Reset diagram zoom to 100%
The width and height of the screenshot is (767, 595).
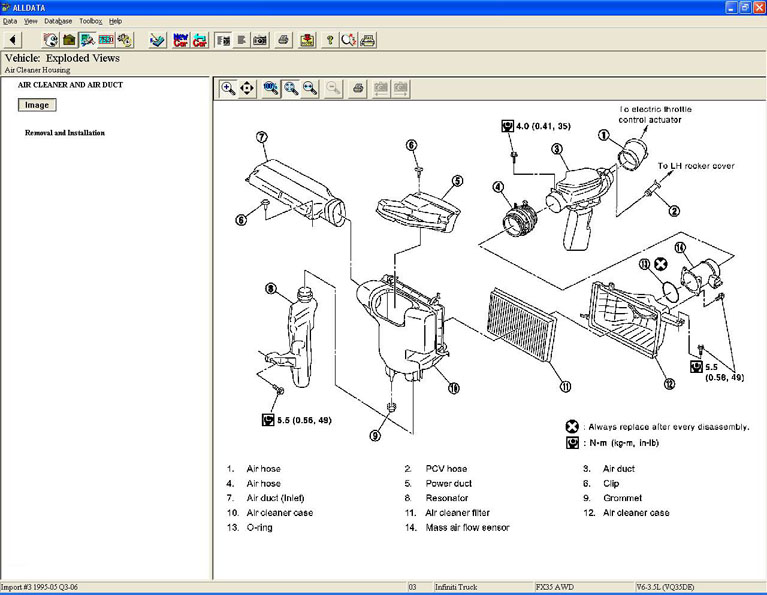click(x=271, y=89)
